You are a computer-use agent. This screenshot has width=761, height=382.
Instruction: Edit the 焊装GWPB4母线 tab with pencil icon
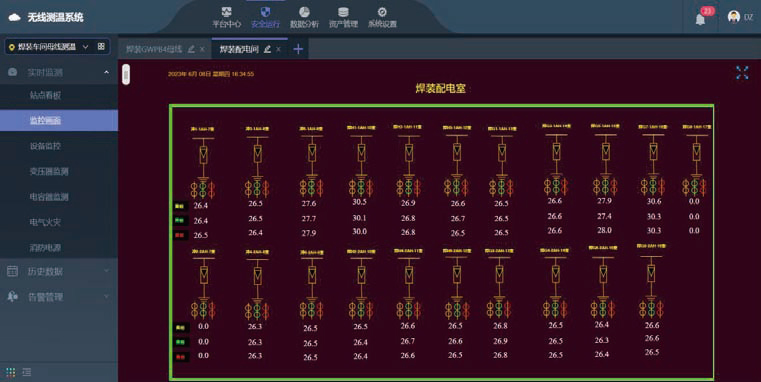pos(191,49)
